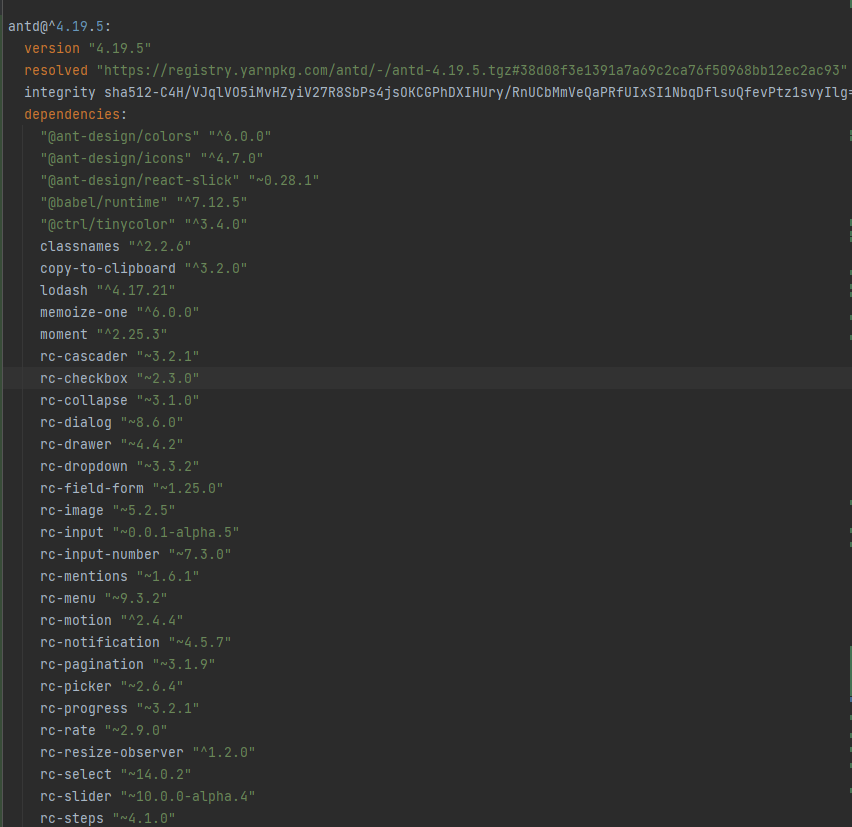The width and height of the screenshot is (852, 827).
Task: Click the rc-image "~5.2.5" line
Action: click(x=108, y=510)
